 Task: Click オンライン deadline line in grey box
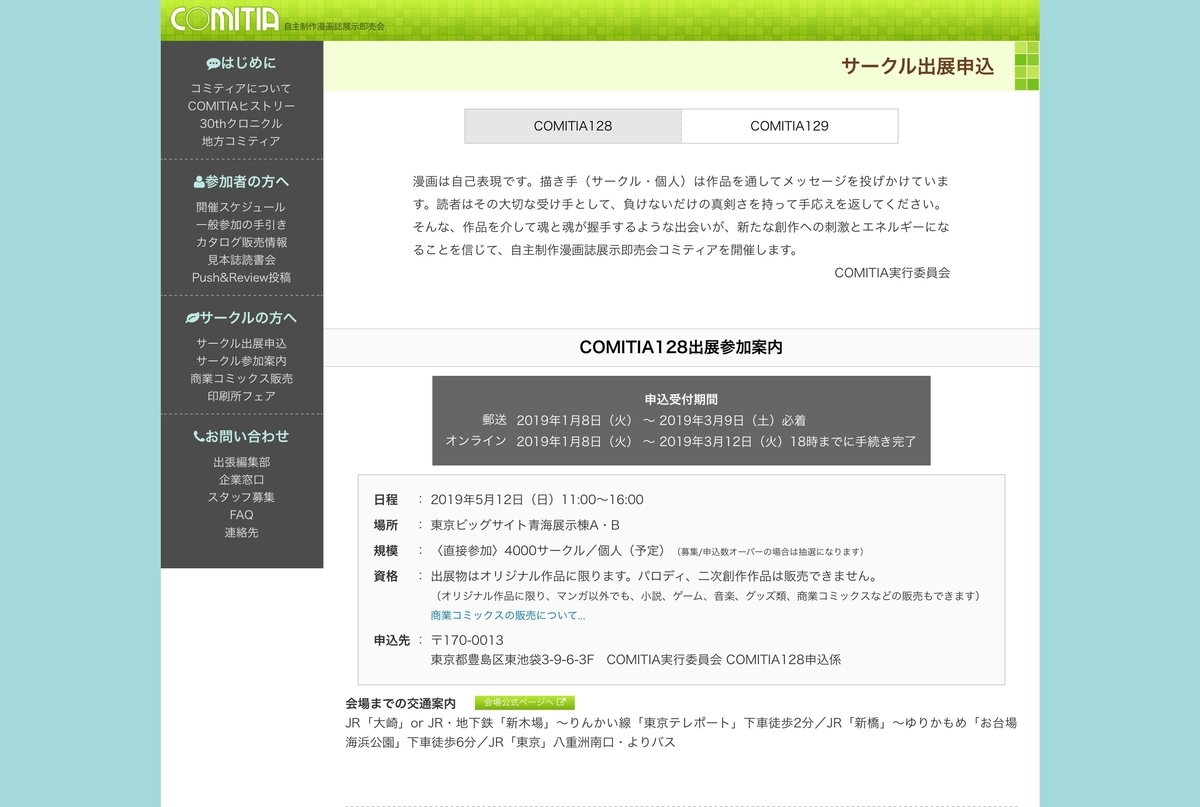[x=681, y=441]
